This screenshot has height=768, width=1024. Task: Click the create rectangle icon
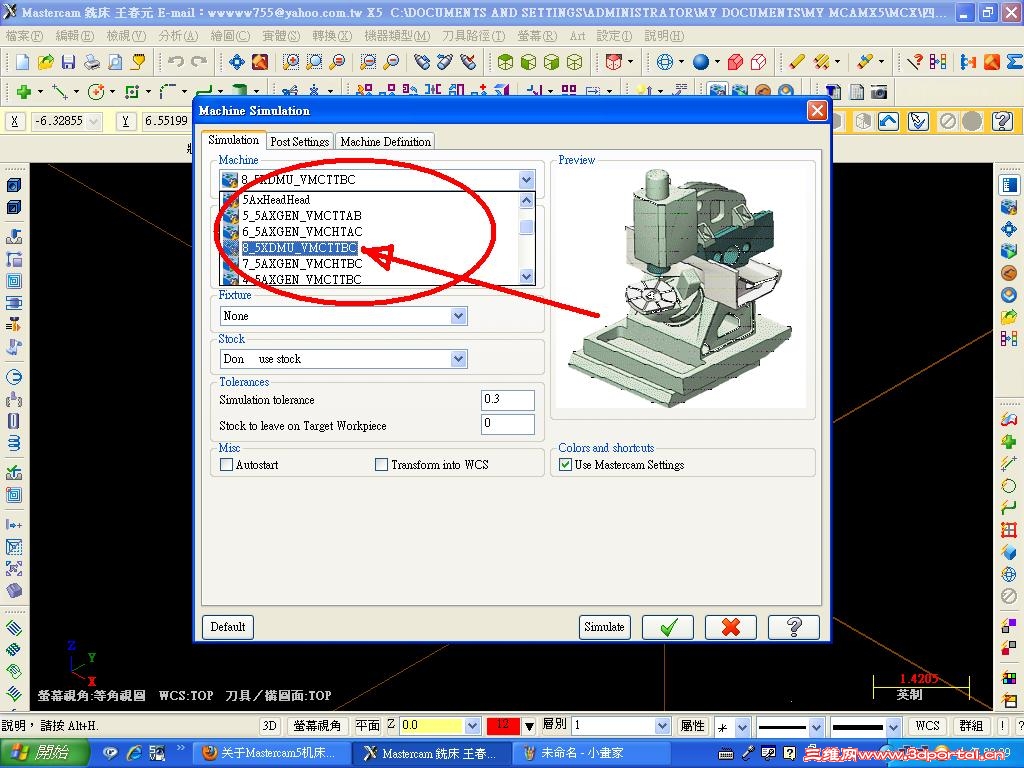tap(132, 92)
